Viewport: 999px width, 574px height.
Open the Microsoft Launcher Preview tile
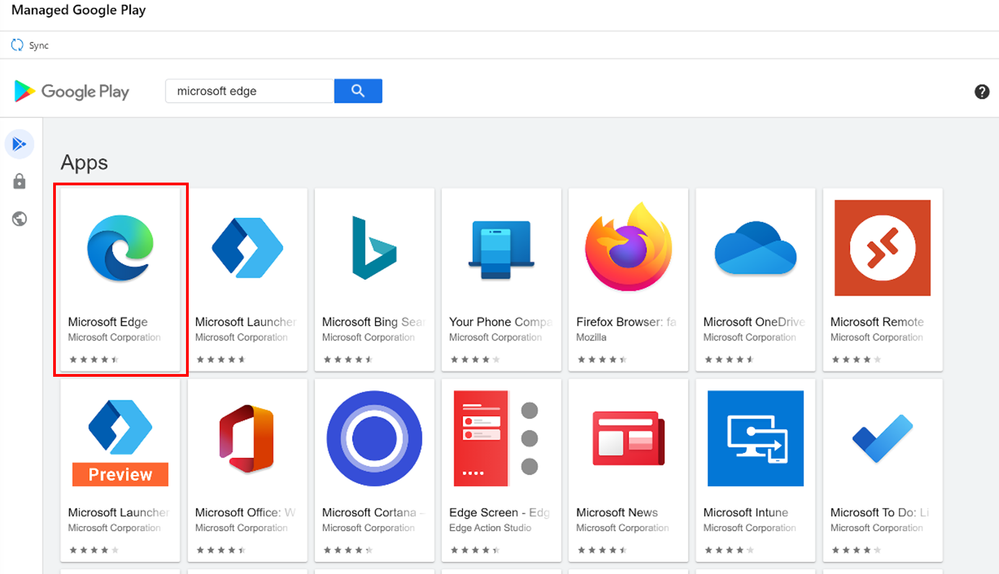tap(120, 470)
